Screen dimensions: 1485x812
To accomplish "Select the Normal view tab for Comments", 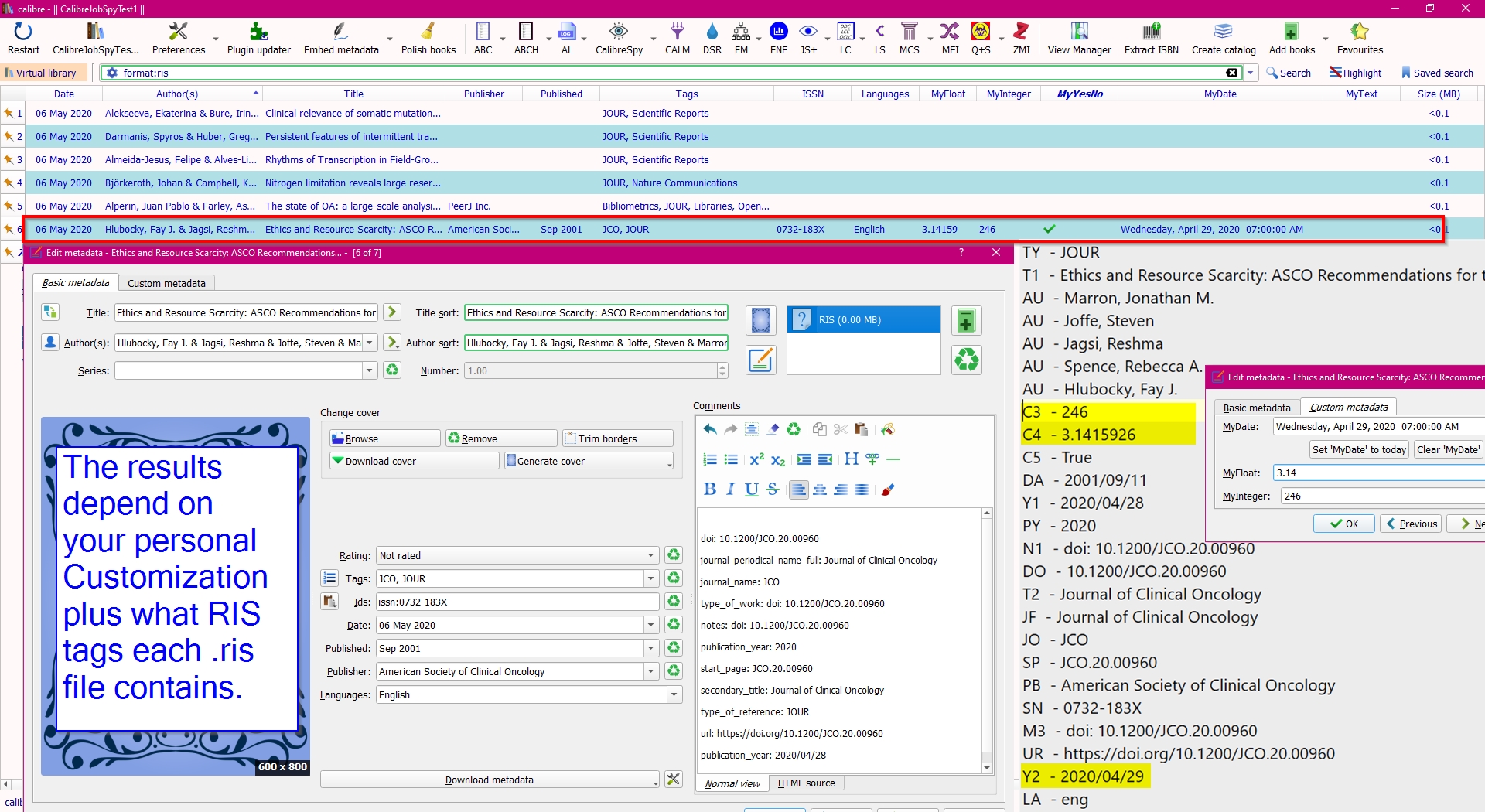I will tap(732, 783).
